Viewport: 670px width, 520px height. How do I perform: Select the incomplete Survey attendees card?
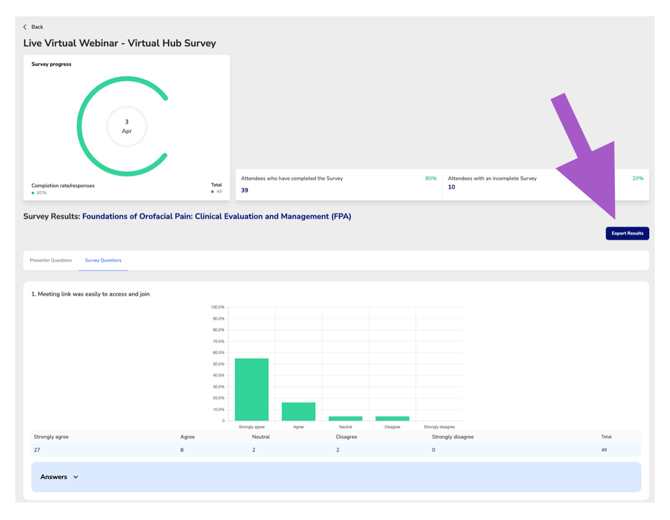point(545,184)
